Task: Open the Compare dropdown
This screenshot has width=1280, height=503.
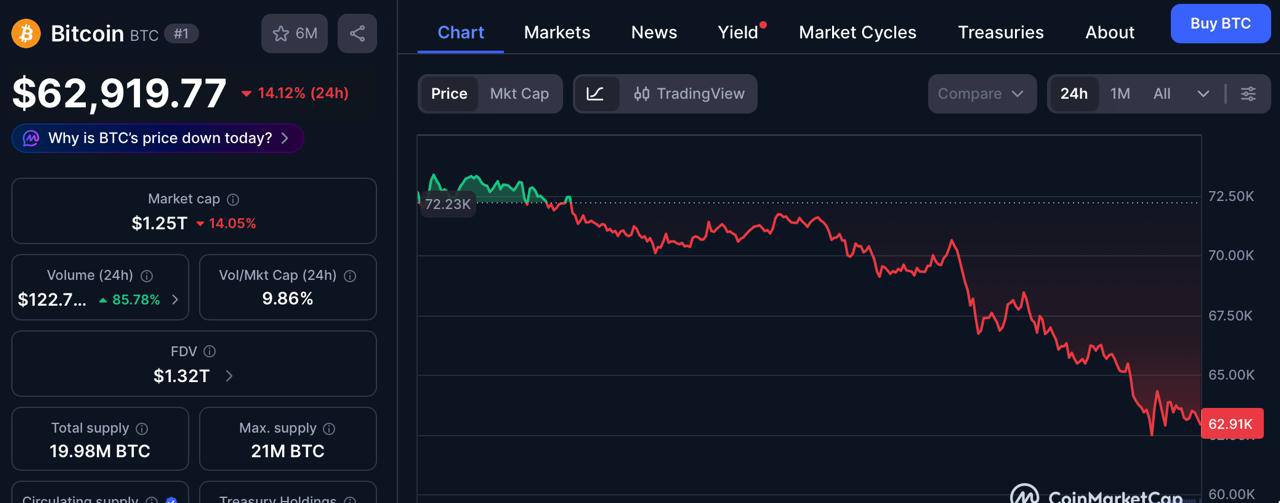Action: click(980, 93)
